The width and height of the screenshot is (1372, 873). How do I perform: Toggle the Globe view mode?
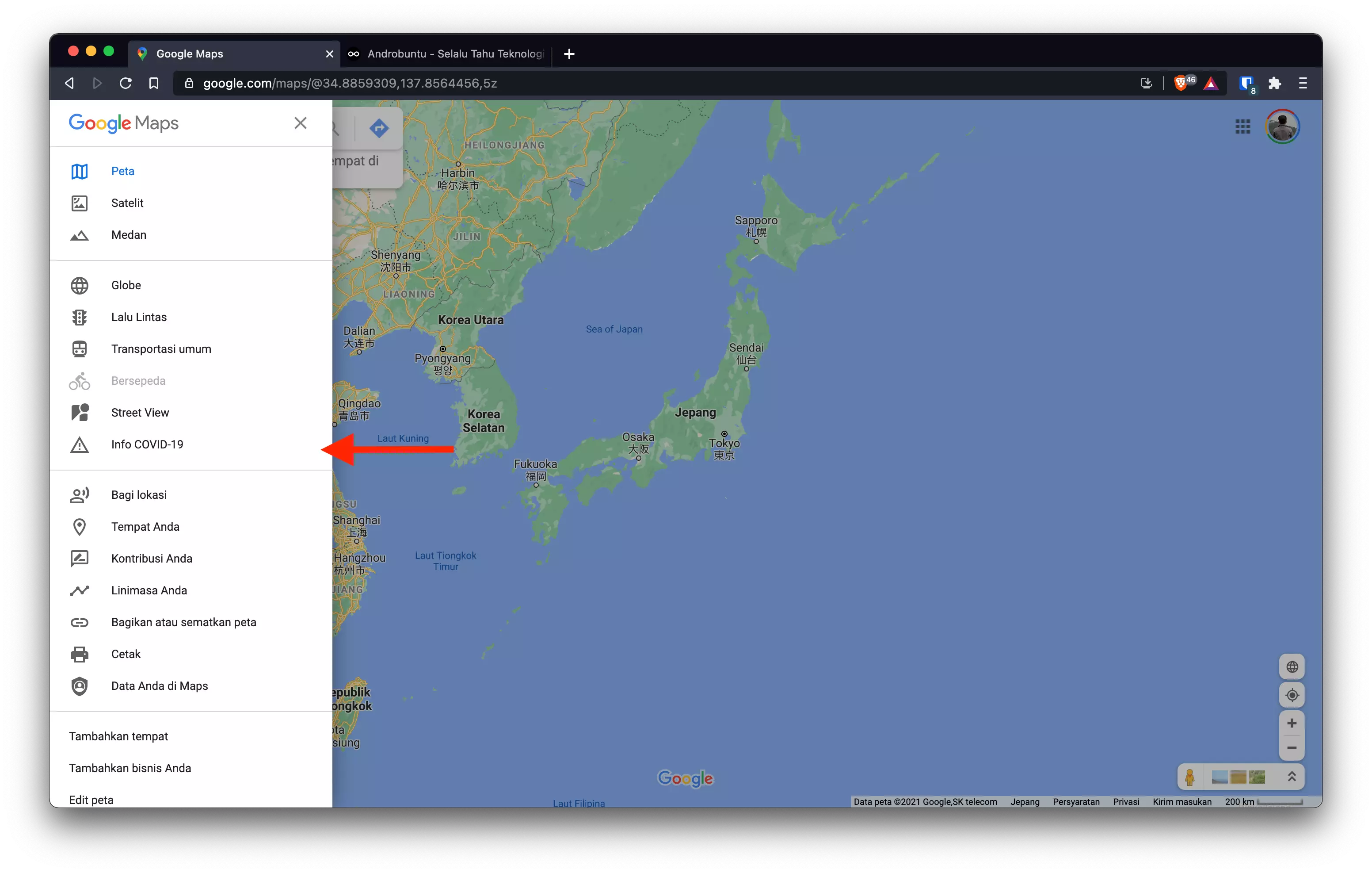[80, 285]
